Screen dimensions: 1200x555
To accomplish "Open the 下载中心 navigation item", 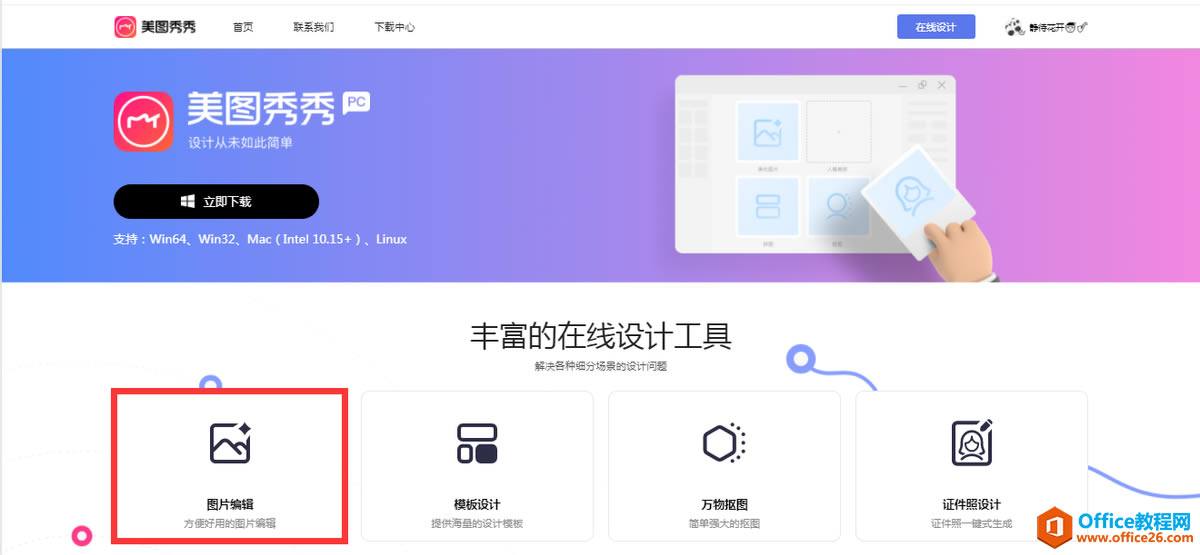I will (394, 27).
